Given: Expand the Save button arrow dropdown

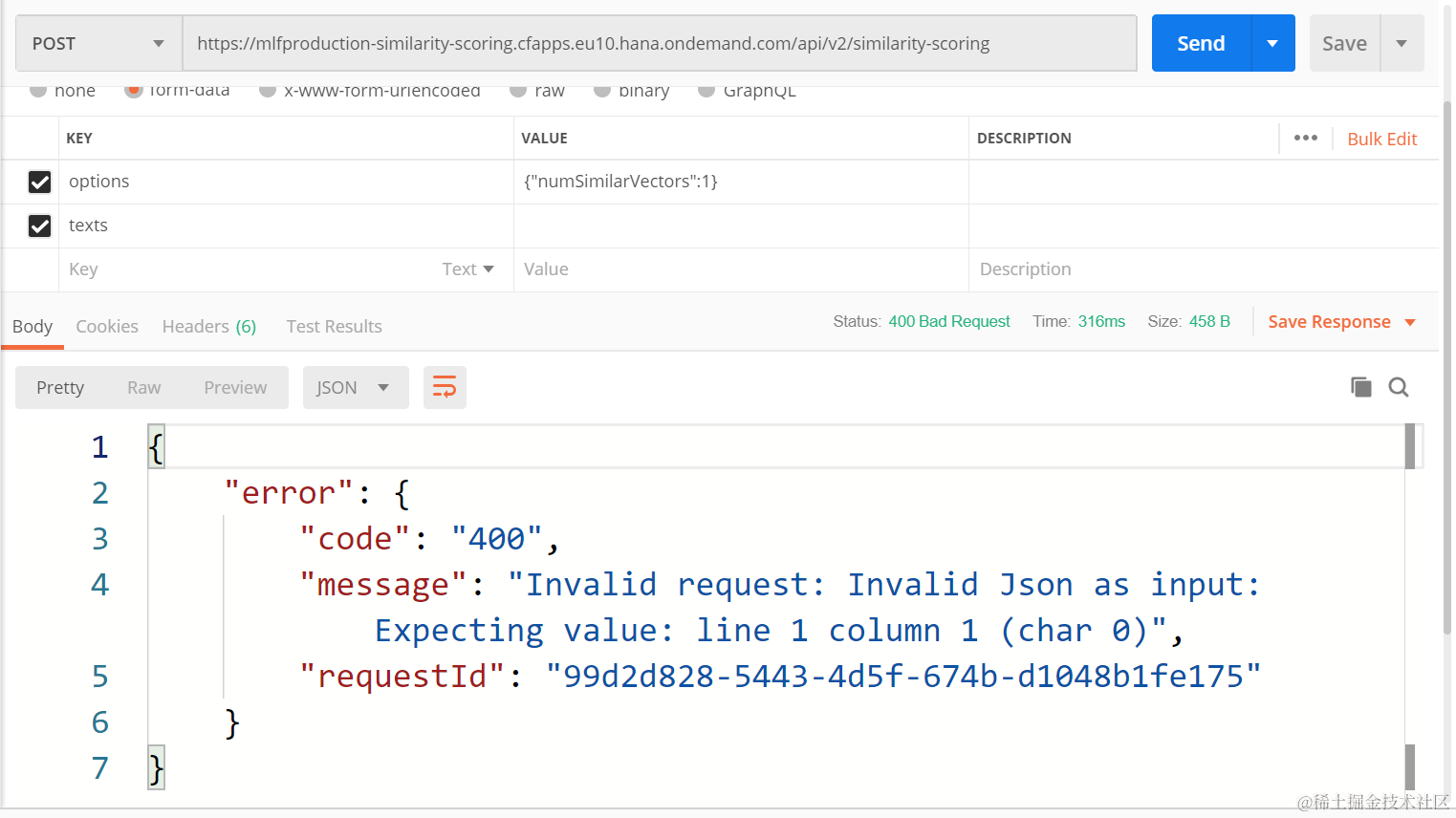Looking at the screenshot, I should [1402, 43].
